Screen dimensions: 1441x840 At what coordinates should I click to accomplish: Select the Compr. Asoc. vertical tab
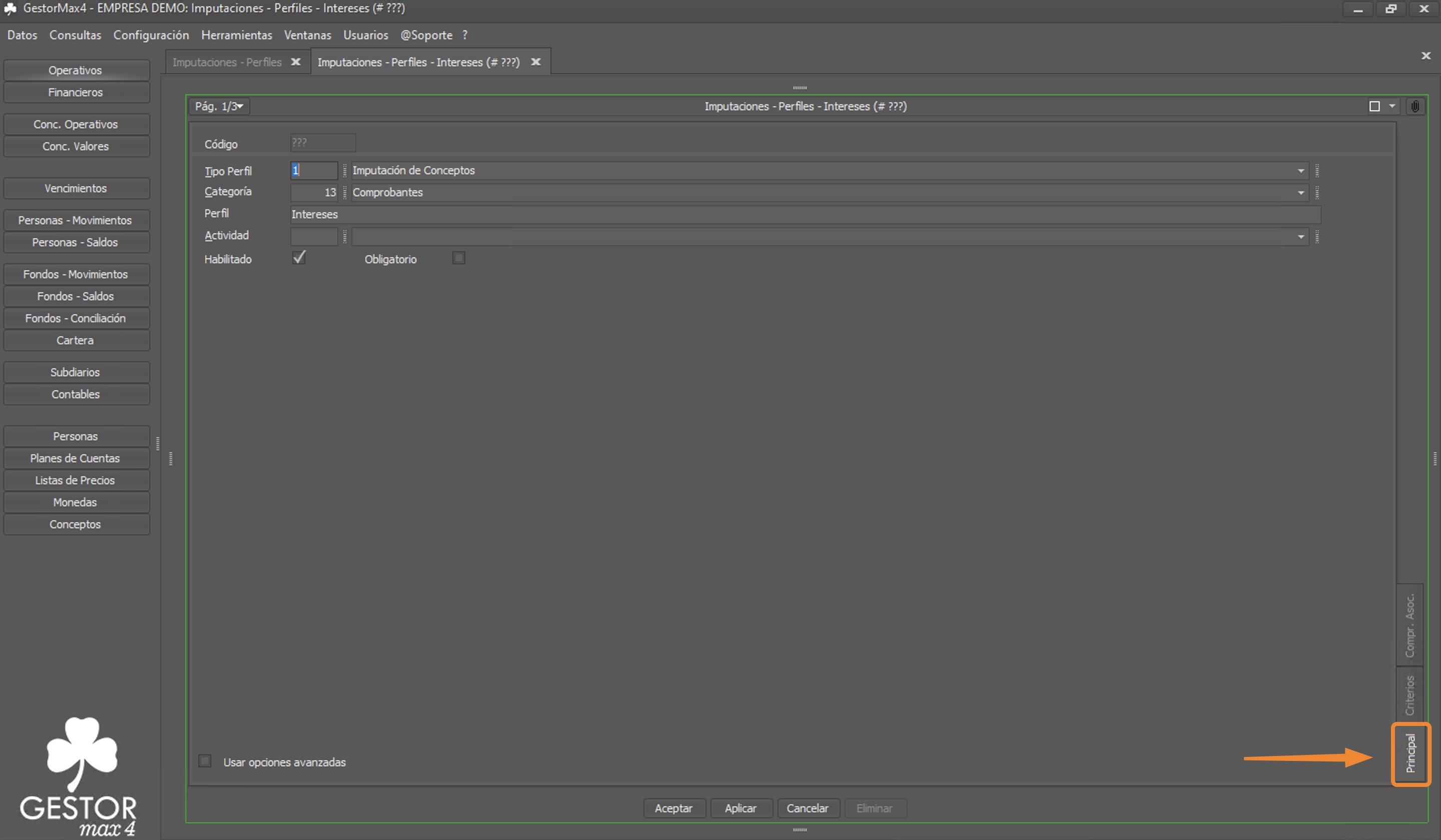pos(1410,625)
